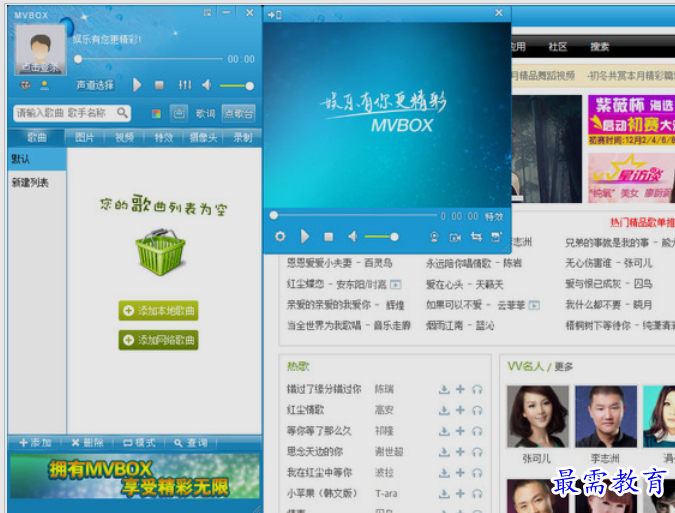Open the colorful skin palette icon

pyautogui.click(x=156, y=114)
